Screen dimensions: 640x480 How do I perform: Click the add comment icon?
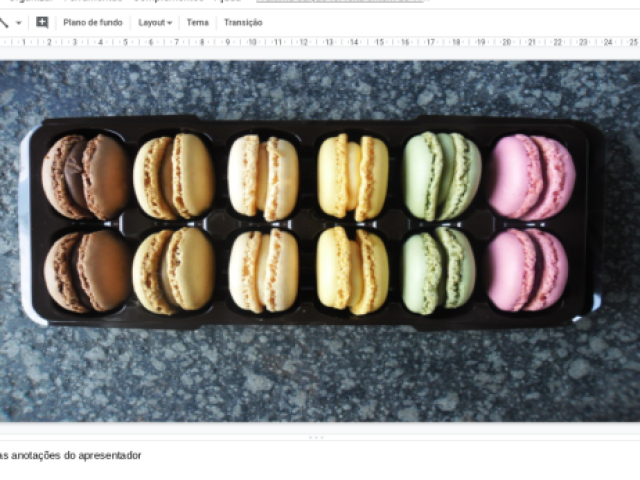pos(42,22)
